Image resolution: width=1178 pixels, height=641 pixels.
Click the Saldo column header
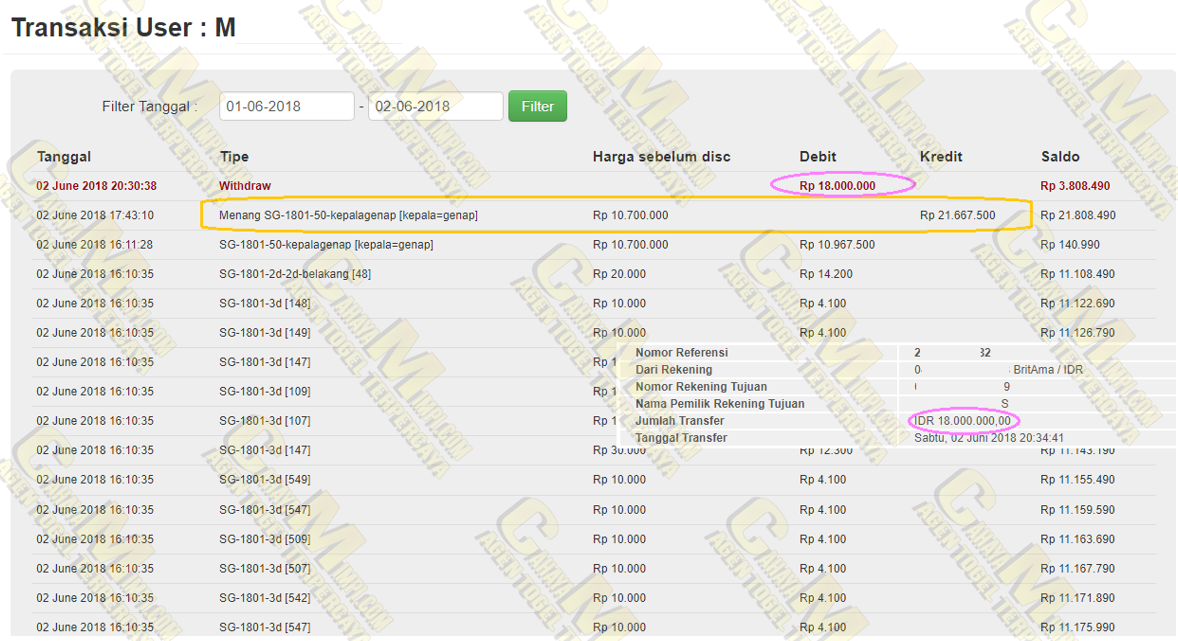1060,157
